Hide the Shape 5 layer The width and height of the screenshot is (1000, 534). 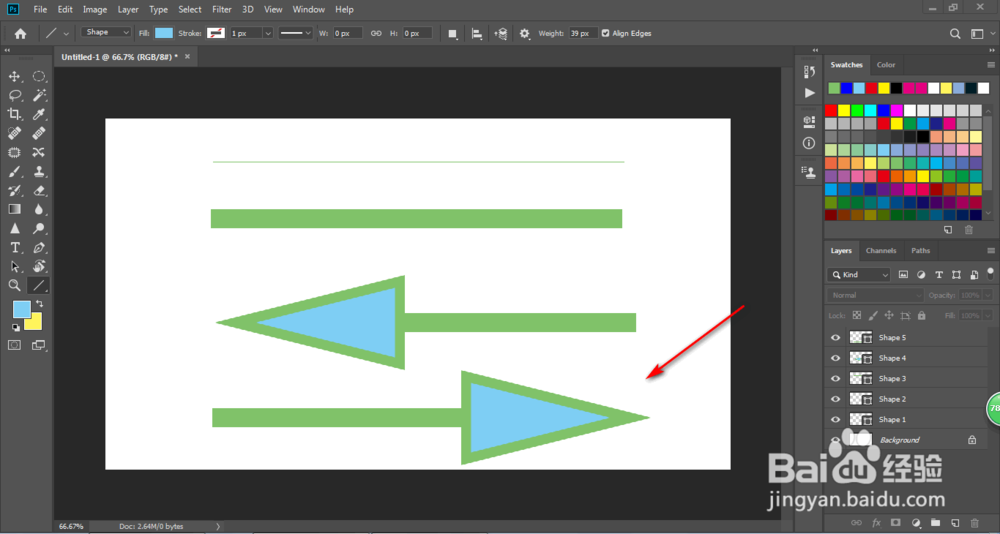(x=835, y=337)
